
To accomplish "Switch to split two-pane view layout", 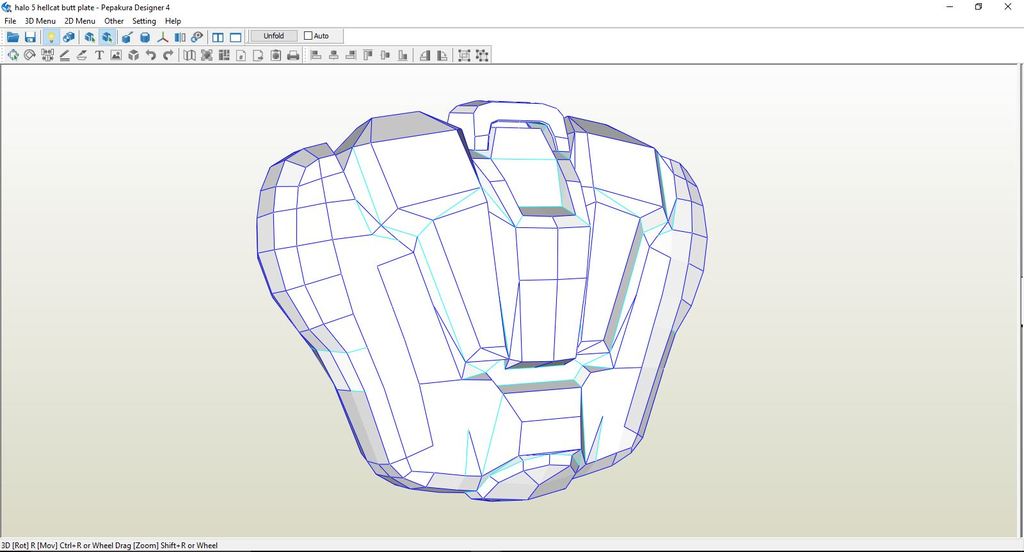I will pyautogui.click(x=218, y=37).
